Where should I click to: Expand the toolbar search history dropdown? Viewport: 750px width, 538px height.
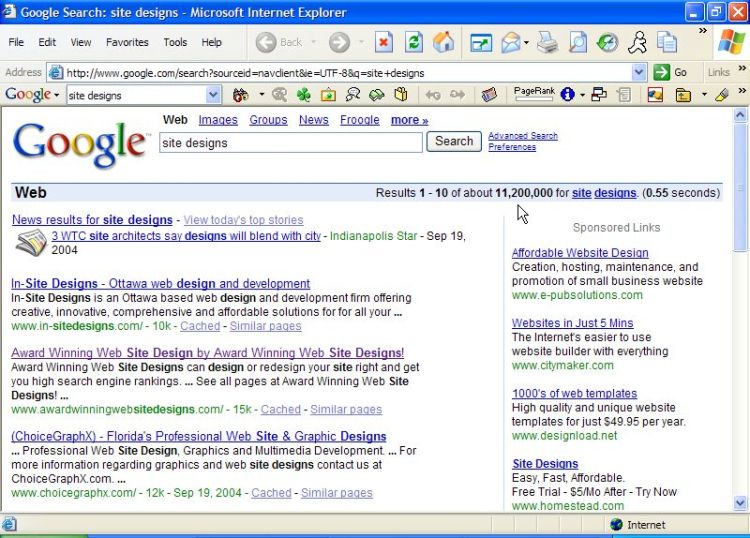(x=213, y=95)
